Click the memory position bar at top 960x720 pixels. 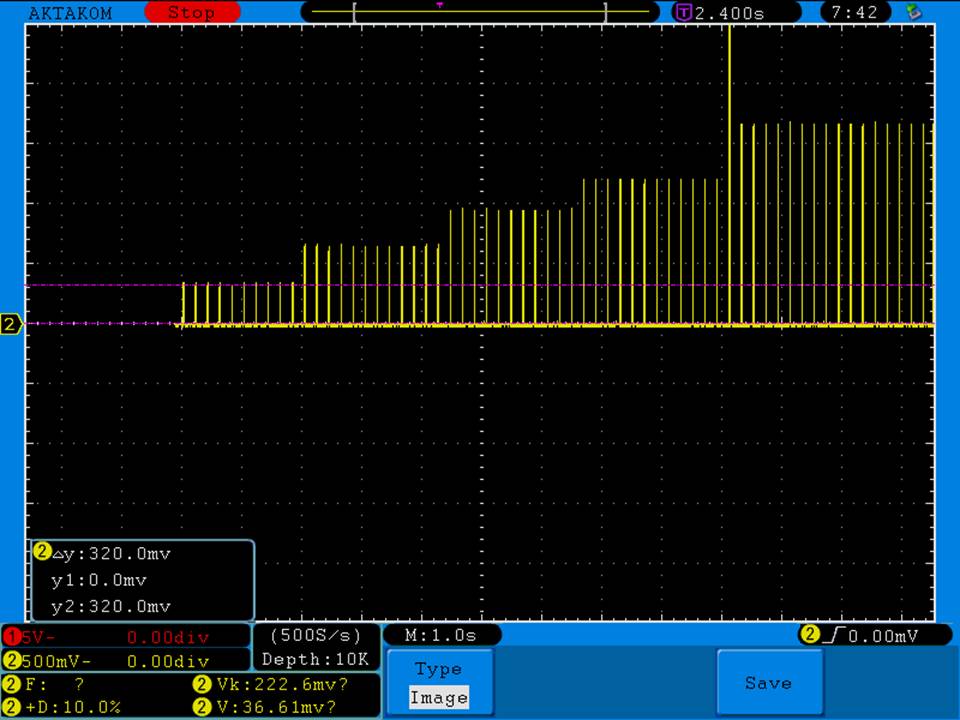480,13
